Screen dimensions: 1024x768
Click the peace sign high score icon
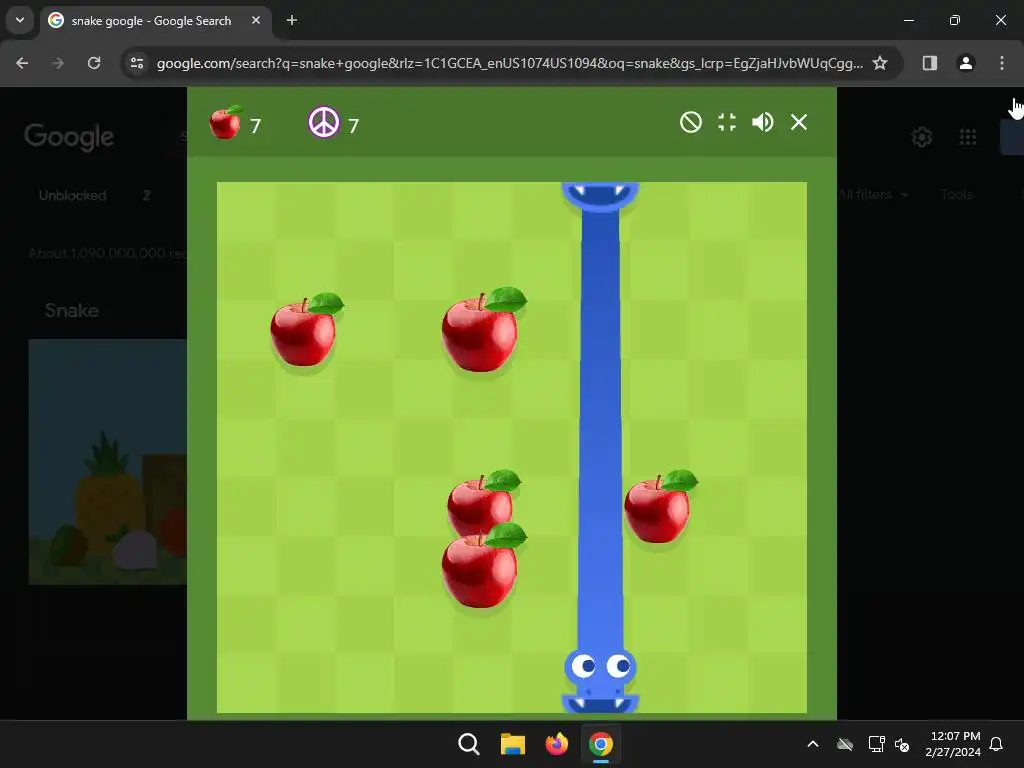pyautogui.click(x=324, y=122)
